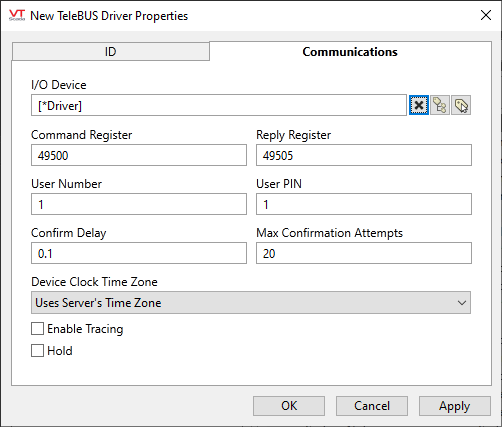Click the I/O Device field showing [*Driver]
Image resolution: width=502 pixels, height=427 pixels.
(219, 105)
